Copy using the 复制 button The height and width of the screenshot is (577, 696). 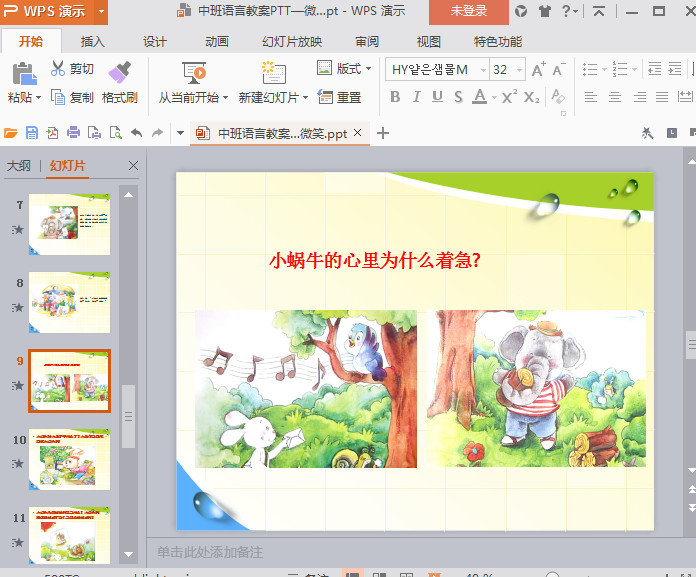(71, 97)
